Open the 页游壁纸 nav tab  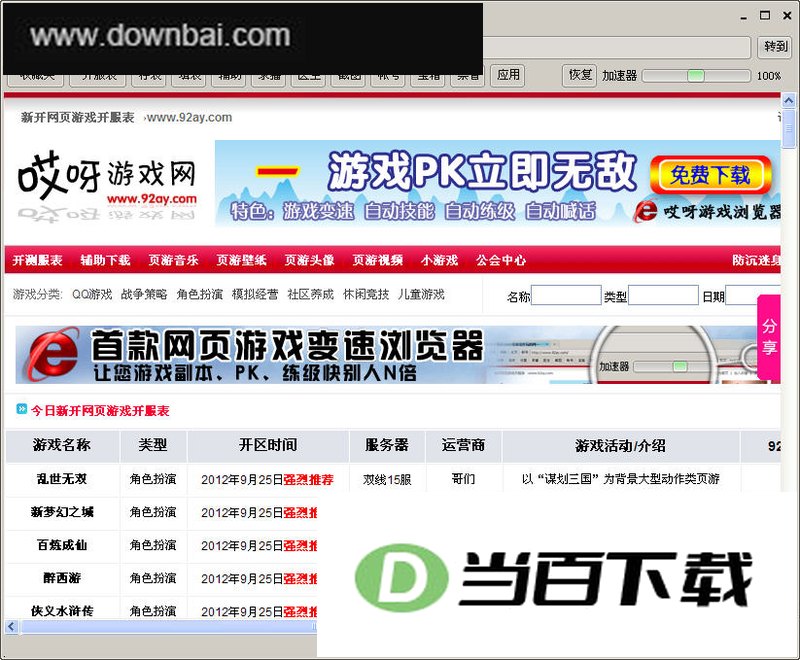tap(241, 260)
